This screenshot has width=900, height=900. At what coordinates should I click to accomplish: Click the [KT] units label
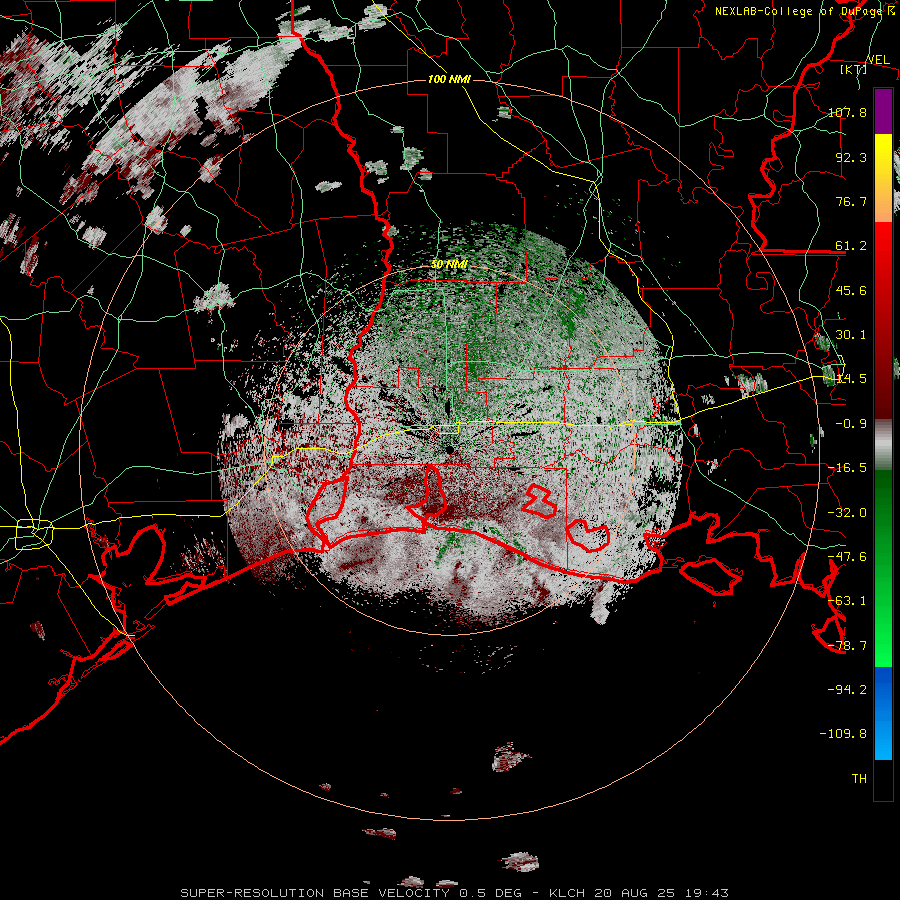coord(853,69)
